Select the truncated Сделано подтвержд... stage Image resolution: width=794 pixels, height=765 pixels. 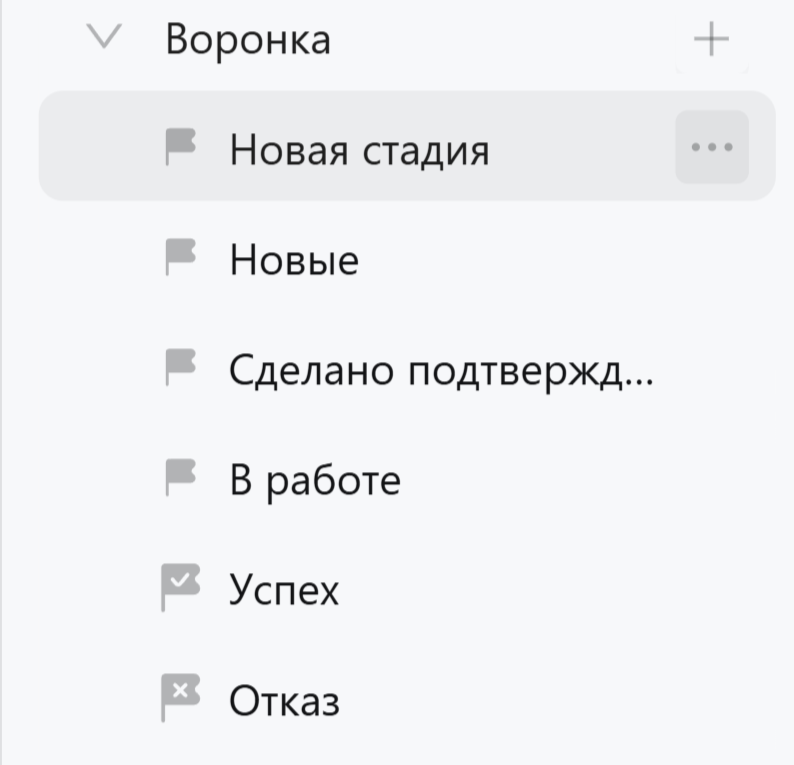(x=440, y=370)
